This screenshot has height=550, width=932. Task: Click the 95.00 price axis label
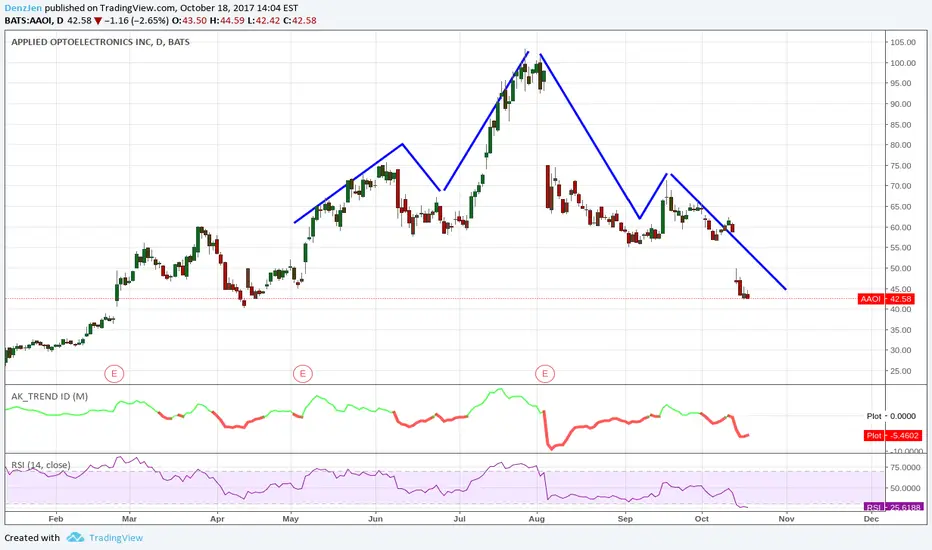(x=902, y=83)
